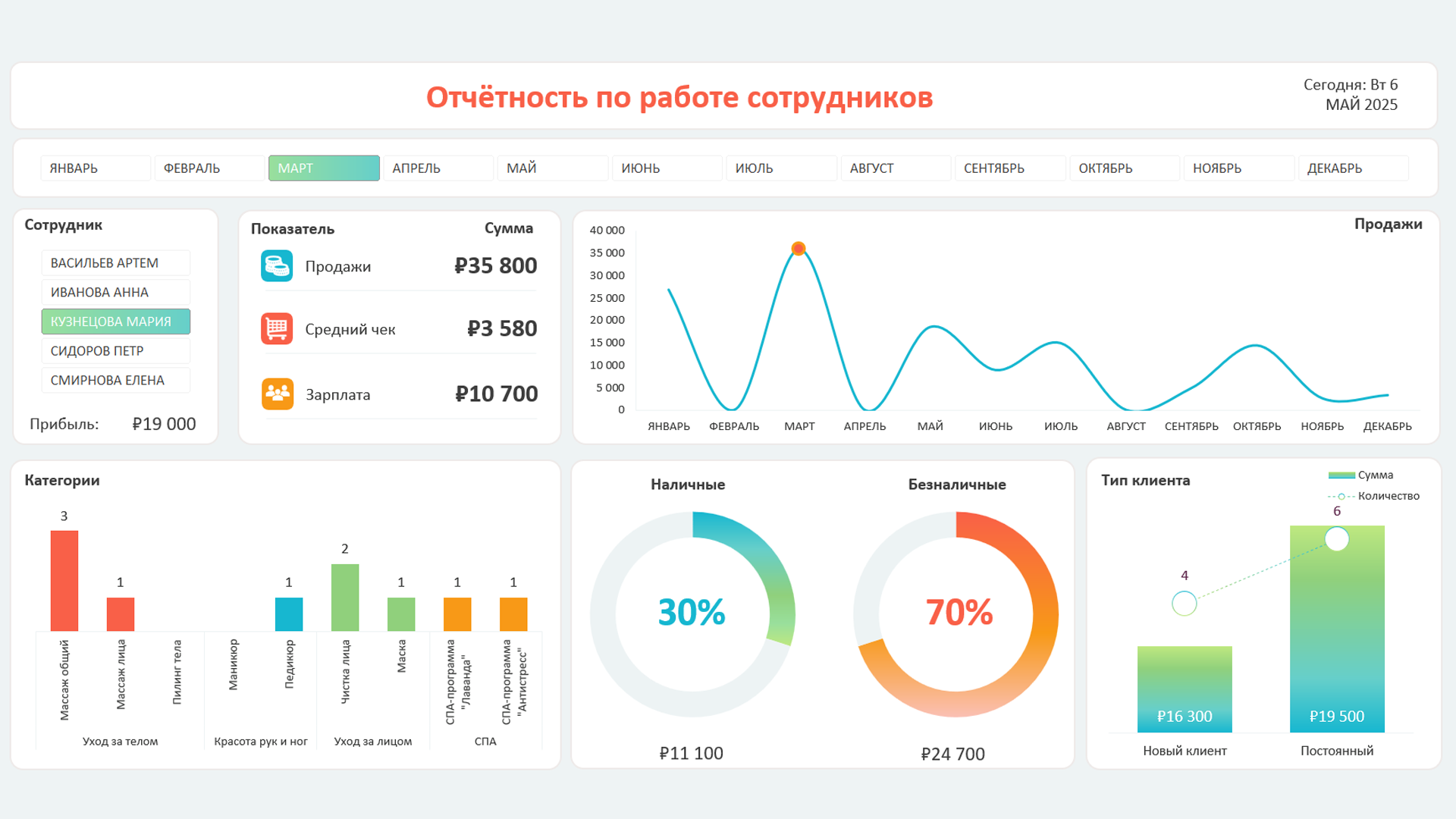
Task: Select highlighted employee КУЗНЕЦОВА МАРИЯ
Action: pyautogui.click(x=116, y=322)
